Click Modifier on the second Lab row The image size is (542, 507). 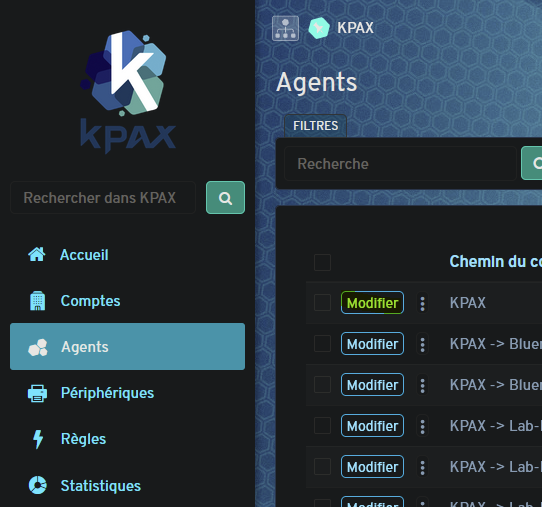pyautogui.click(x=372, y=467)
